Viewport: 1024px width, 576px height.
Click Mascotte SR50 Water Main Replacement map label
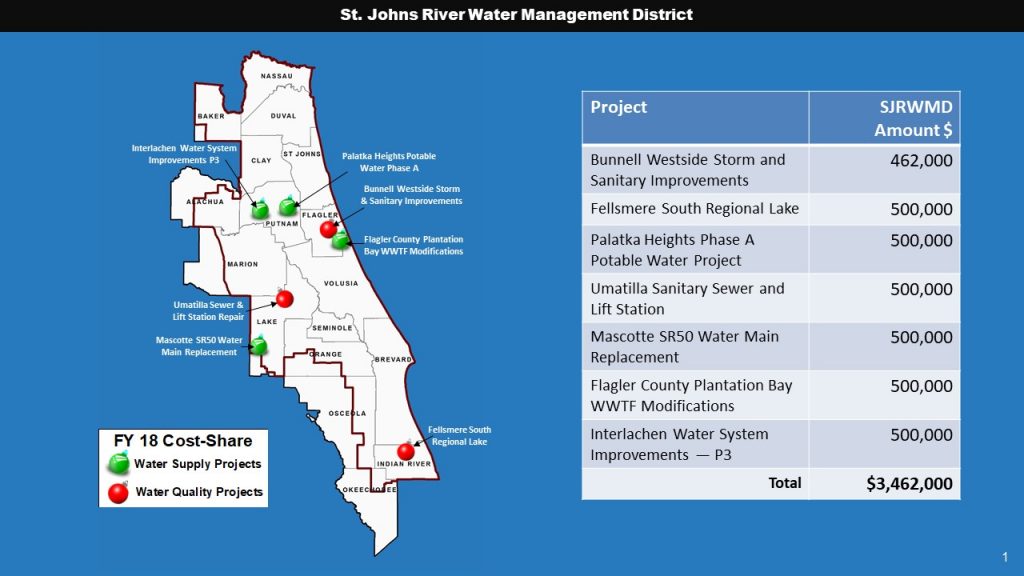(199, 346)
